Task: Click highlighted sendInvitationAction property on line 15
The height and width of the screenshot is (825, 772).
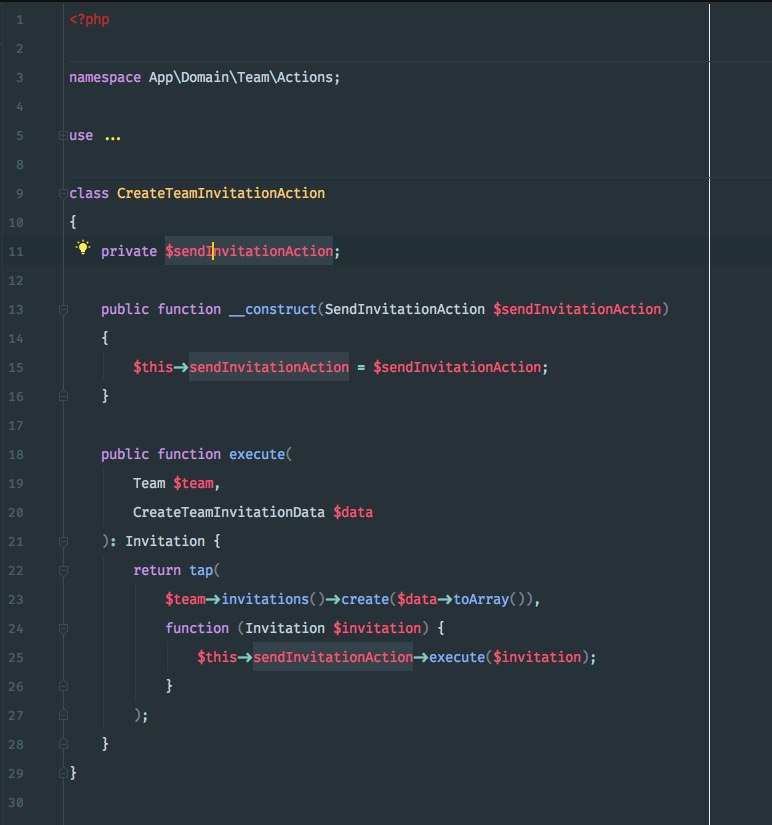Action: (269, 367)
